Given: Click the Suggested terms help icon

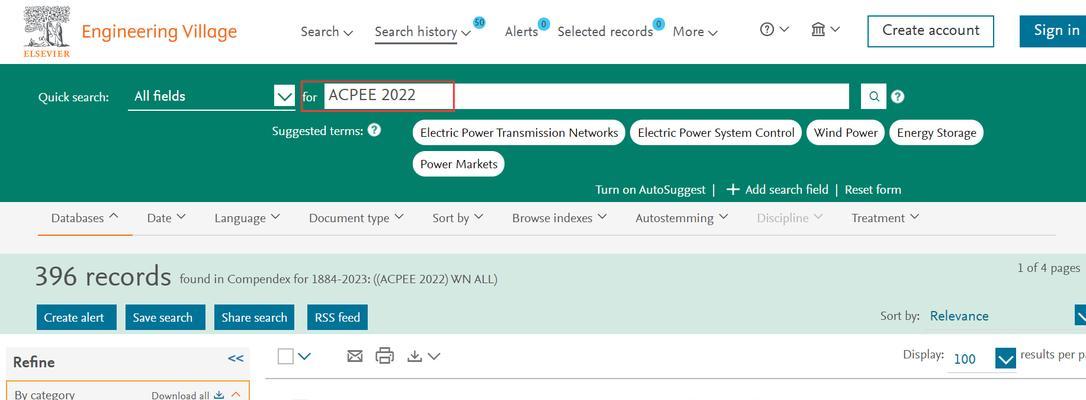Looking at the screenshot, I should (374, 130).
